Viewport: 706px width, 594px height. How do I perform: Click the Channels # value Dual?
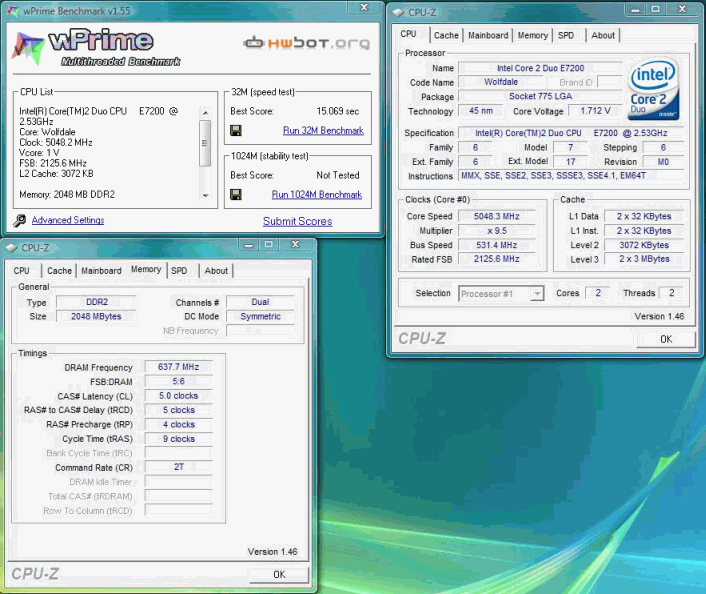click(260, 302)
